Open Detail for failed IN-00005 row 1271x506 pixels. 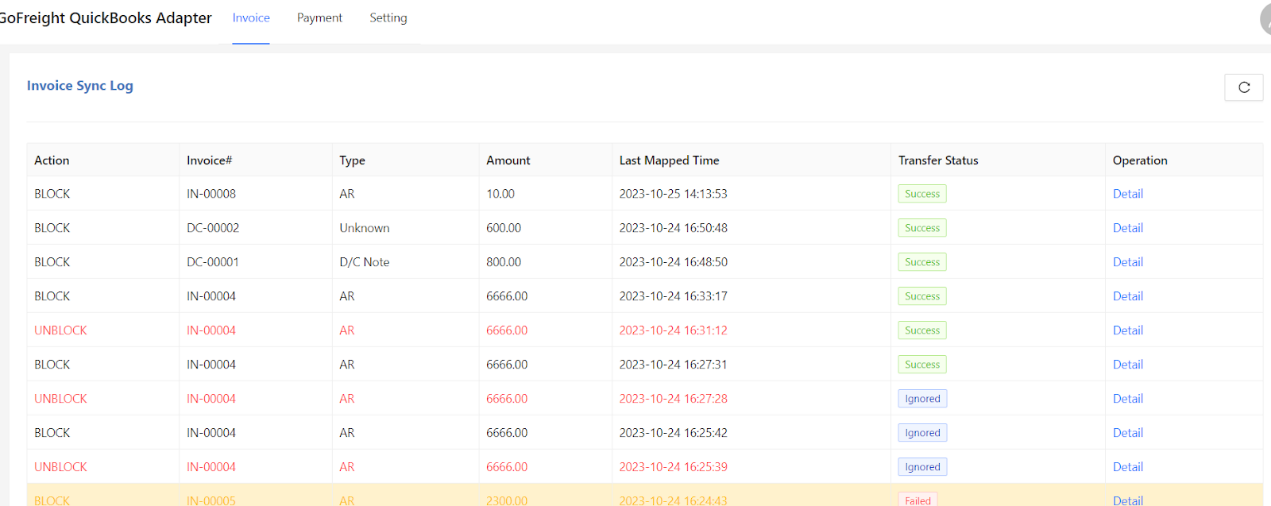(x=1127, y=499)
